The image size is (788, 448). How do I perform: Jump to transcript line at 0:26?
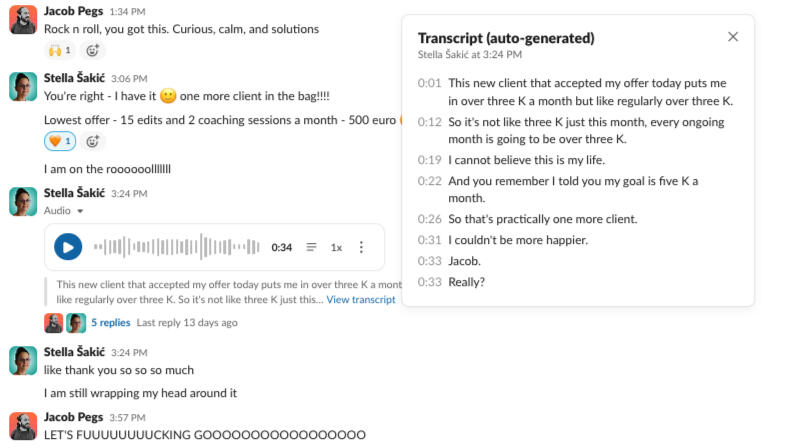click(x=429, y=219)
